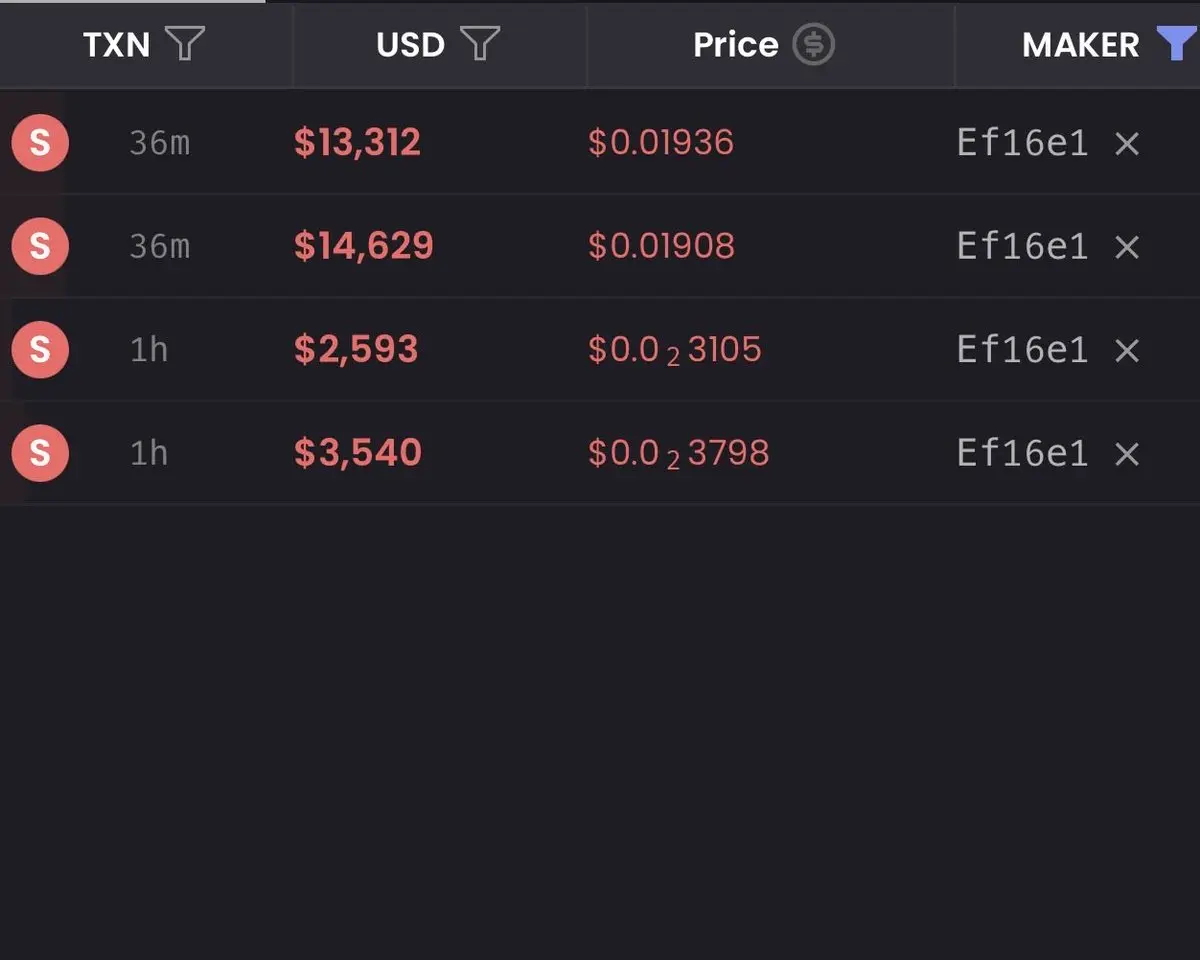Open maker Ef16e1 on the $3,540 row
This screenshot has width=1200, height=960.
1022,454
